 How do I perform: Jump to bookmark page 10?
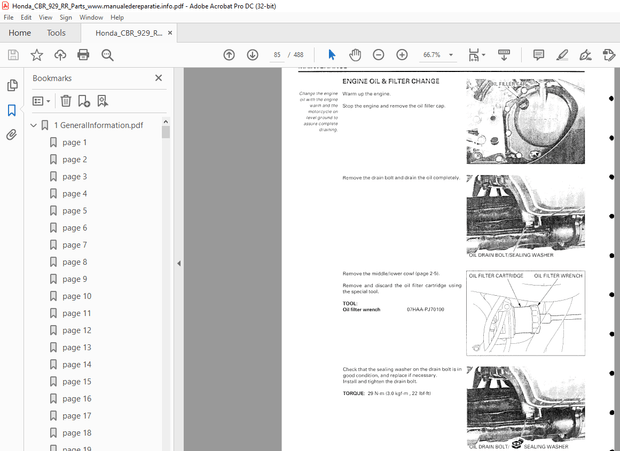pos(77,296)
